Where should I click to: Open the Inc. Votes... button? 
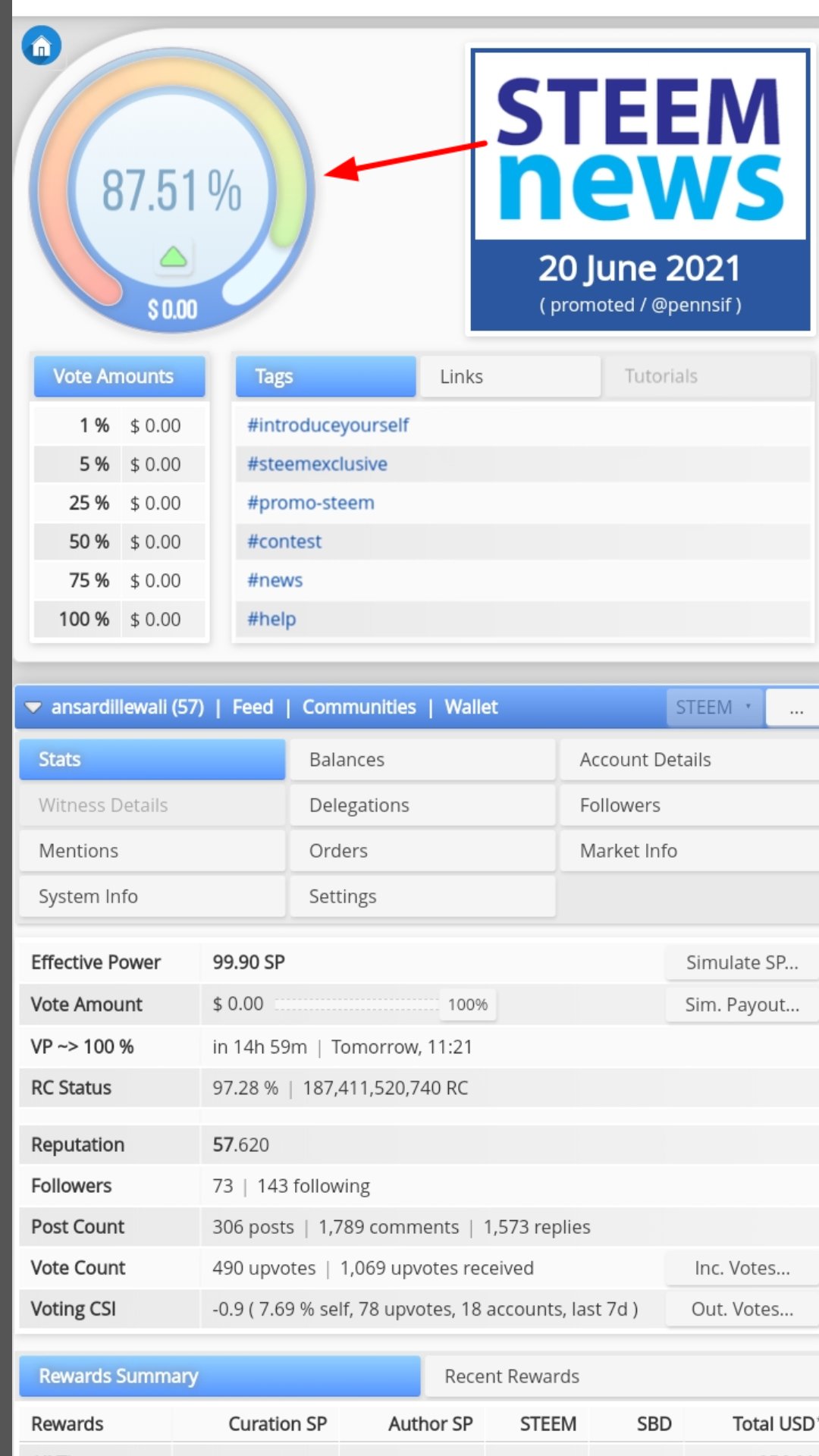tap(742, 1268)
